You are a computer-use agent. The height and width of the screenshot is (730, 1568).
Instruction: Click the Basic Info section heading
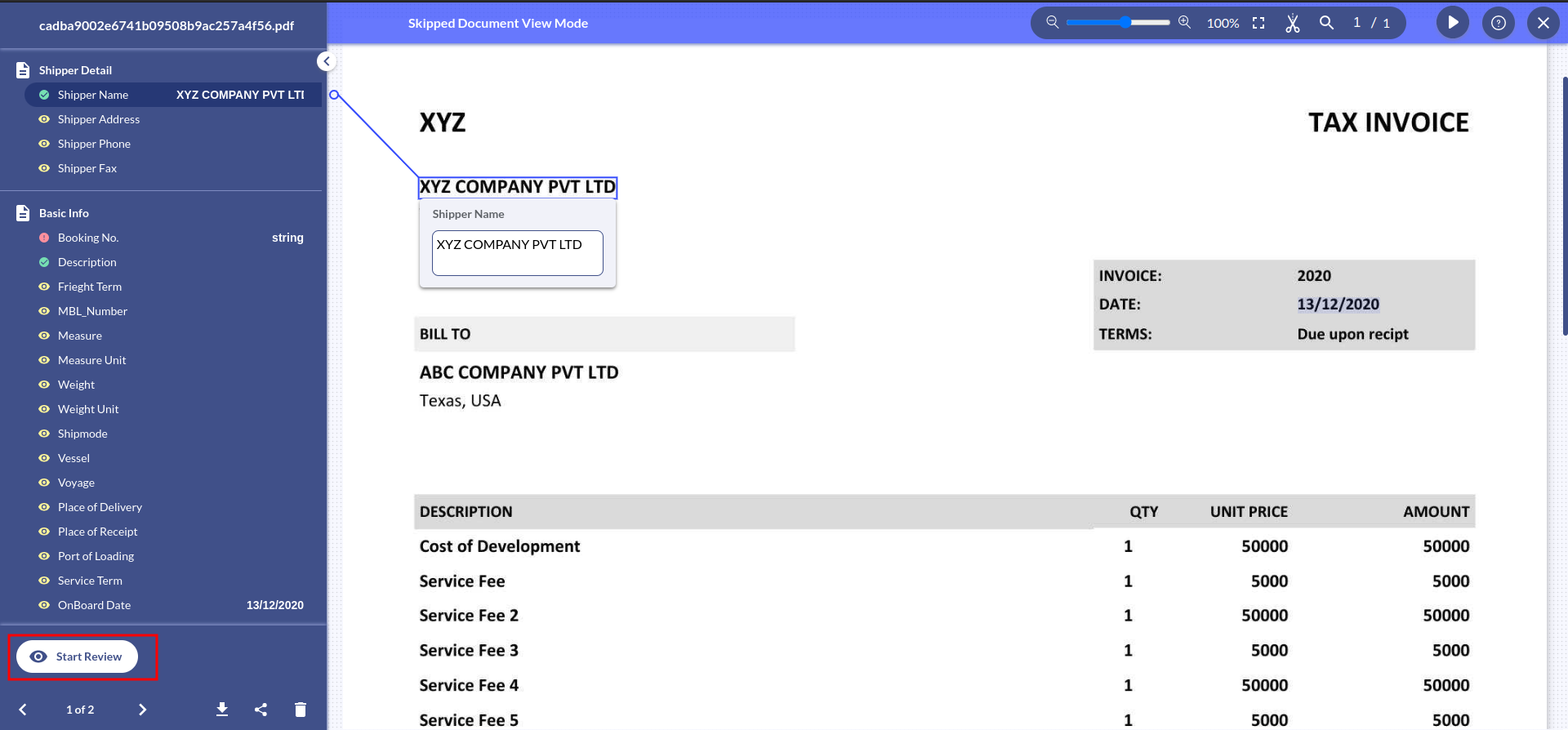pyautogui.click(x=64, y=213)
